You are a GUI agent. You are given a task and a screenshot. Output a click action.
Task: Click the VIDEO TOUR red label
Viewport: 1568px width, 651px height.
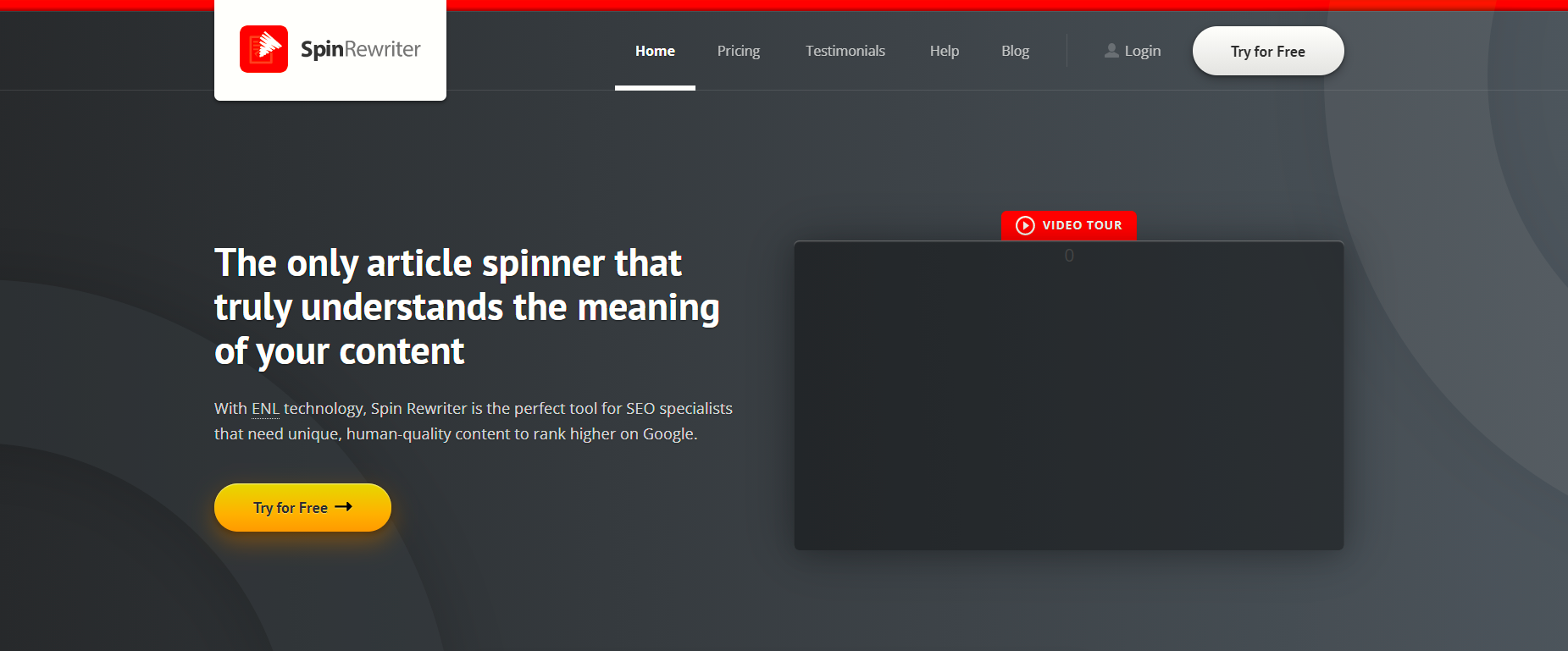(x=1068, y=225)
